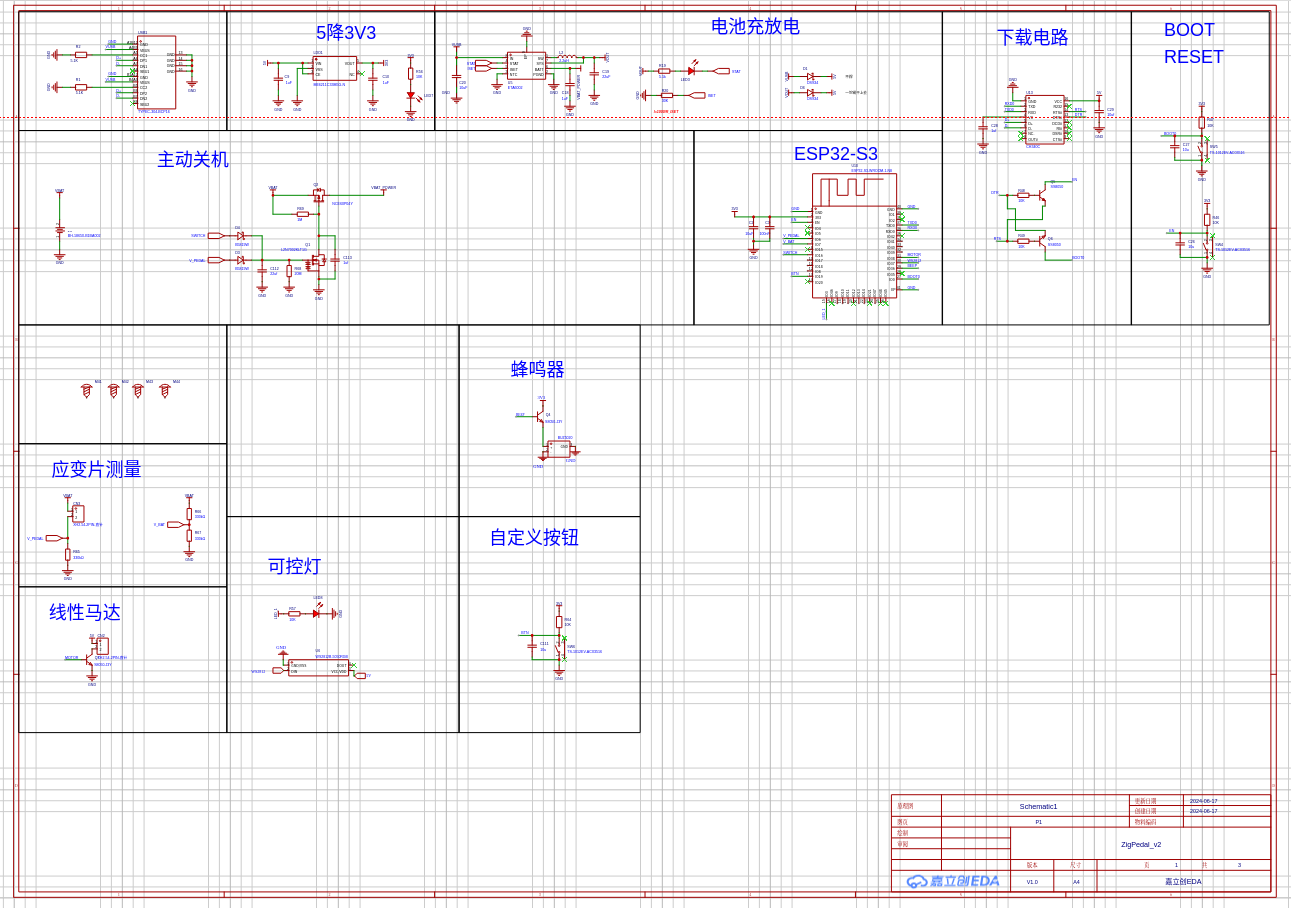
Task: Select the red LED symbol in 可控灯 block
Action: click(x=316, y=613)
